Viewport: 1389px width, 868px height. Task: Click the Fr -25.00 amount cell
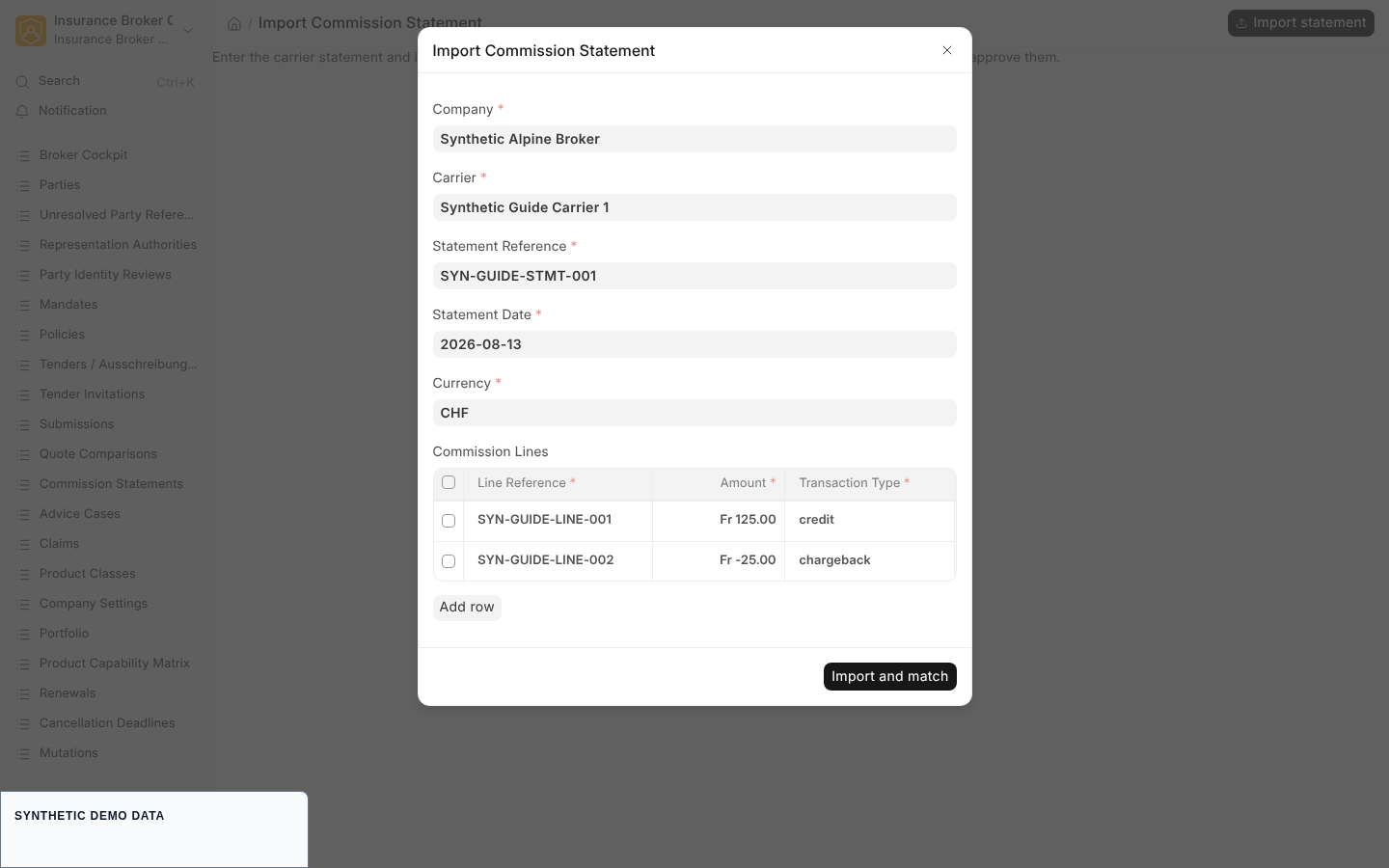tap(719, 560)
